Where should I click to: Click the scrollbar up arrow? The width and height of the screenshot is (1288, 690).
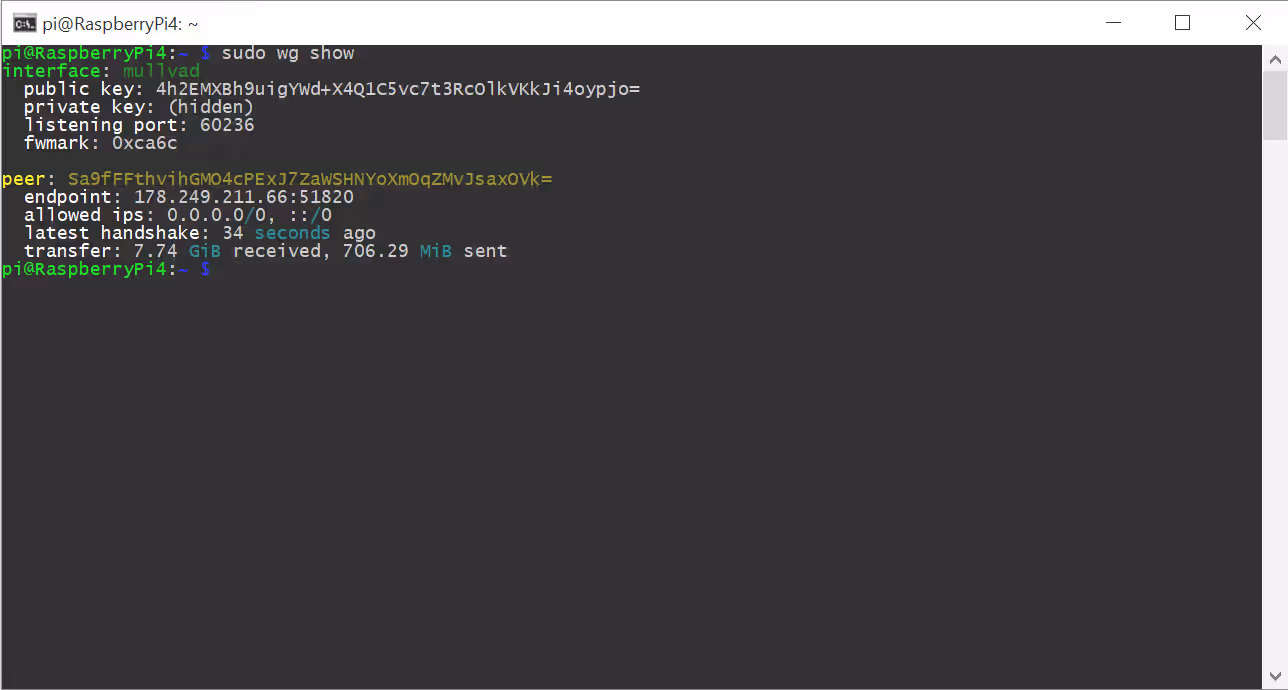click(x=1275, y=58)
